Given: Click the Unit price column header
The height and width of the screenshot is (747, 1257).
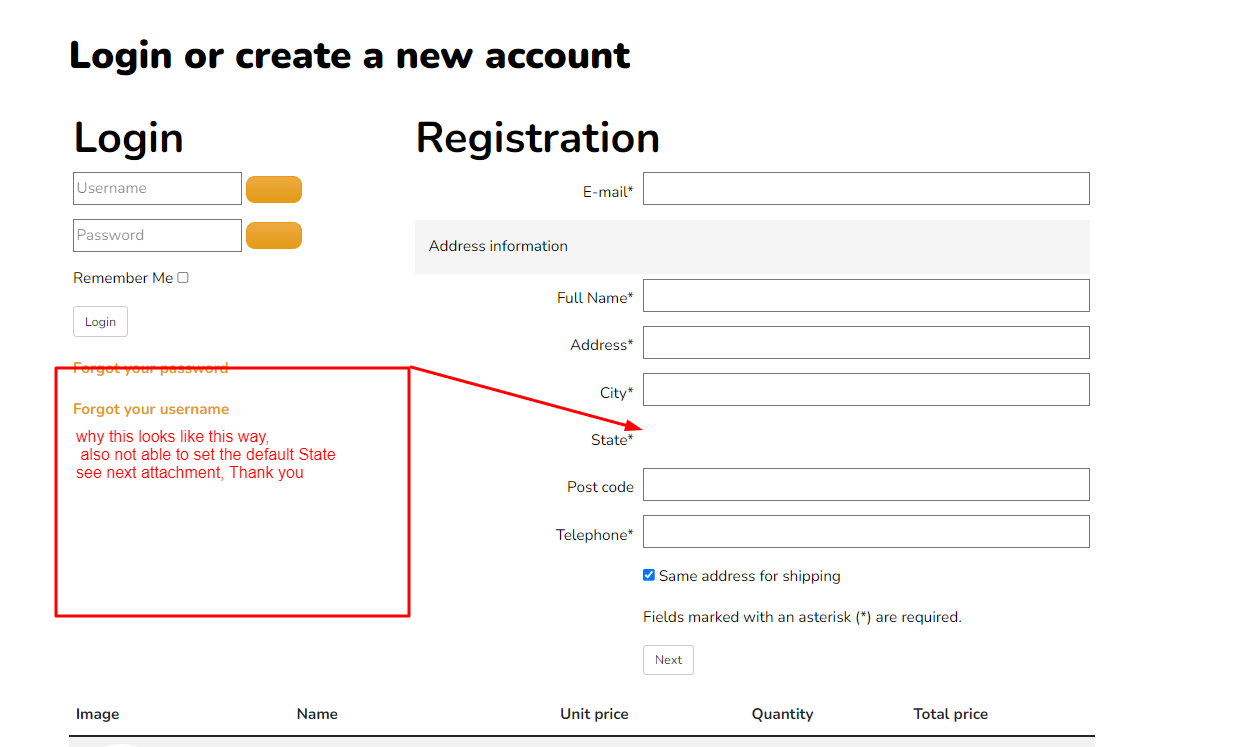Looking at the screenshot, I should [x=594, y=714].
